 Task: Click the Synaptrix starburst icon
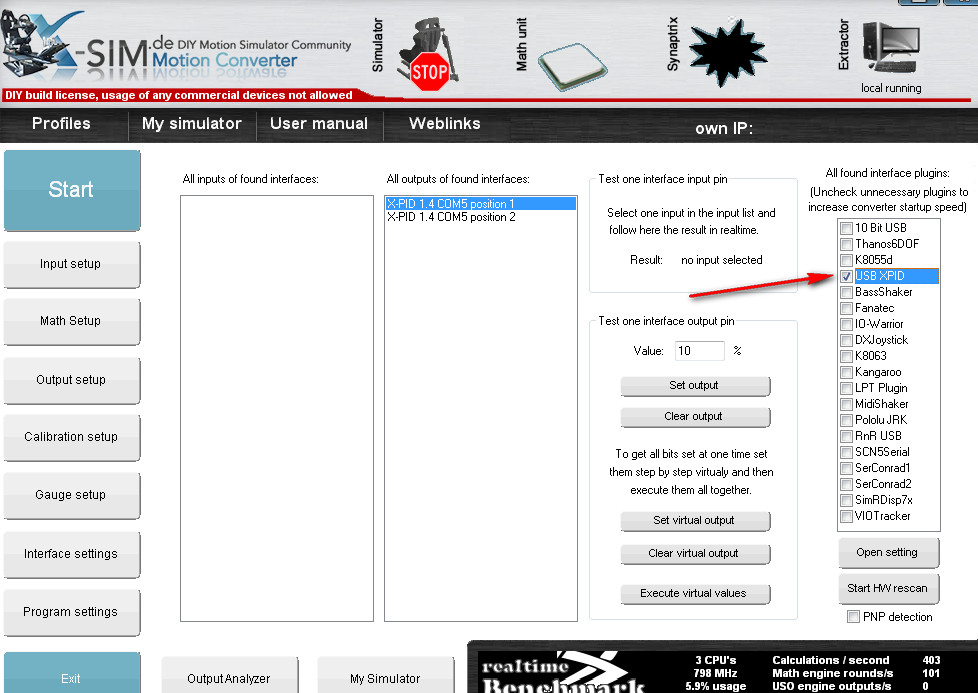pyautogui.click(x=728, y=49)
